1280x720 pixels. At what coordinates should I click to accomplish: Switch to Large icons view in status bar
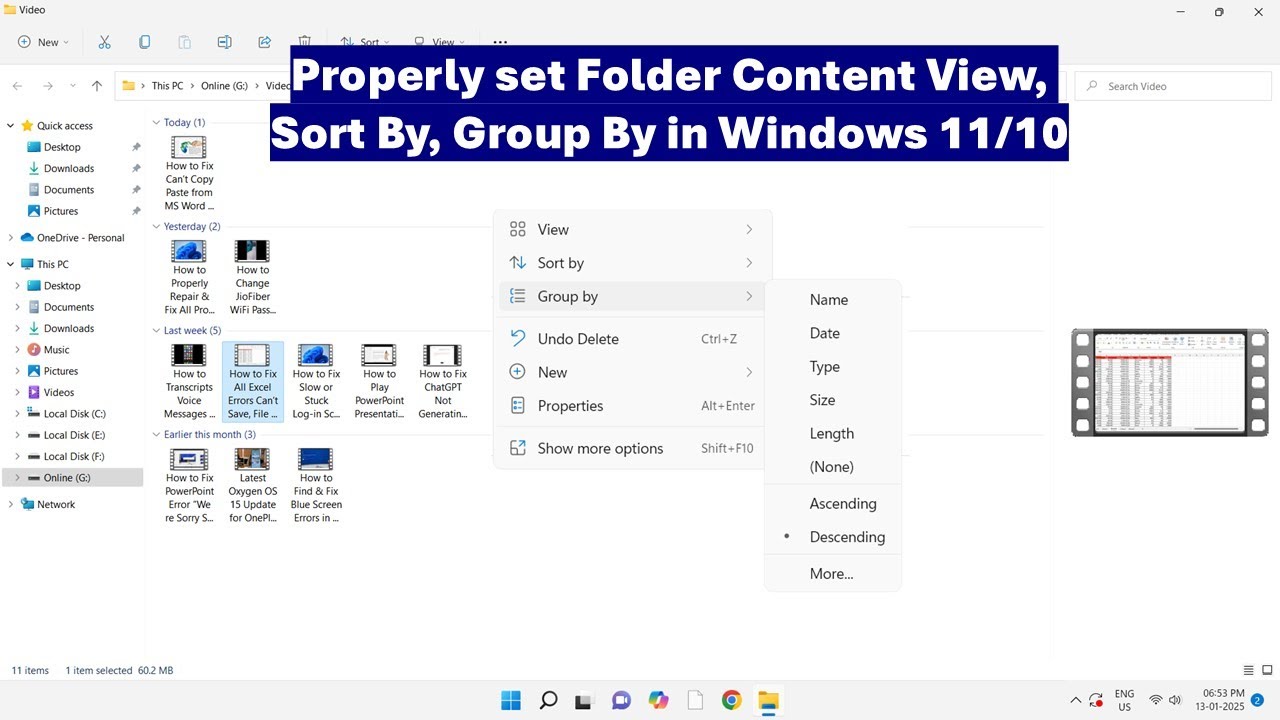[1266, 670]
